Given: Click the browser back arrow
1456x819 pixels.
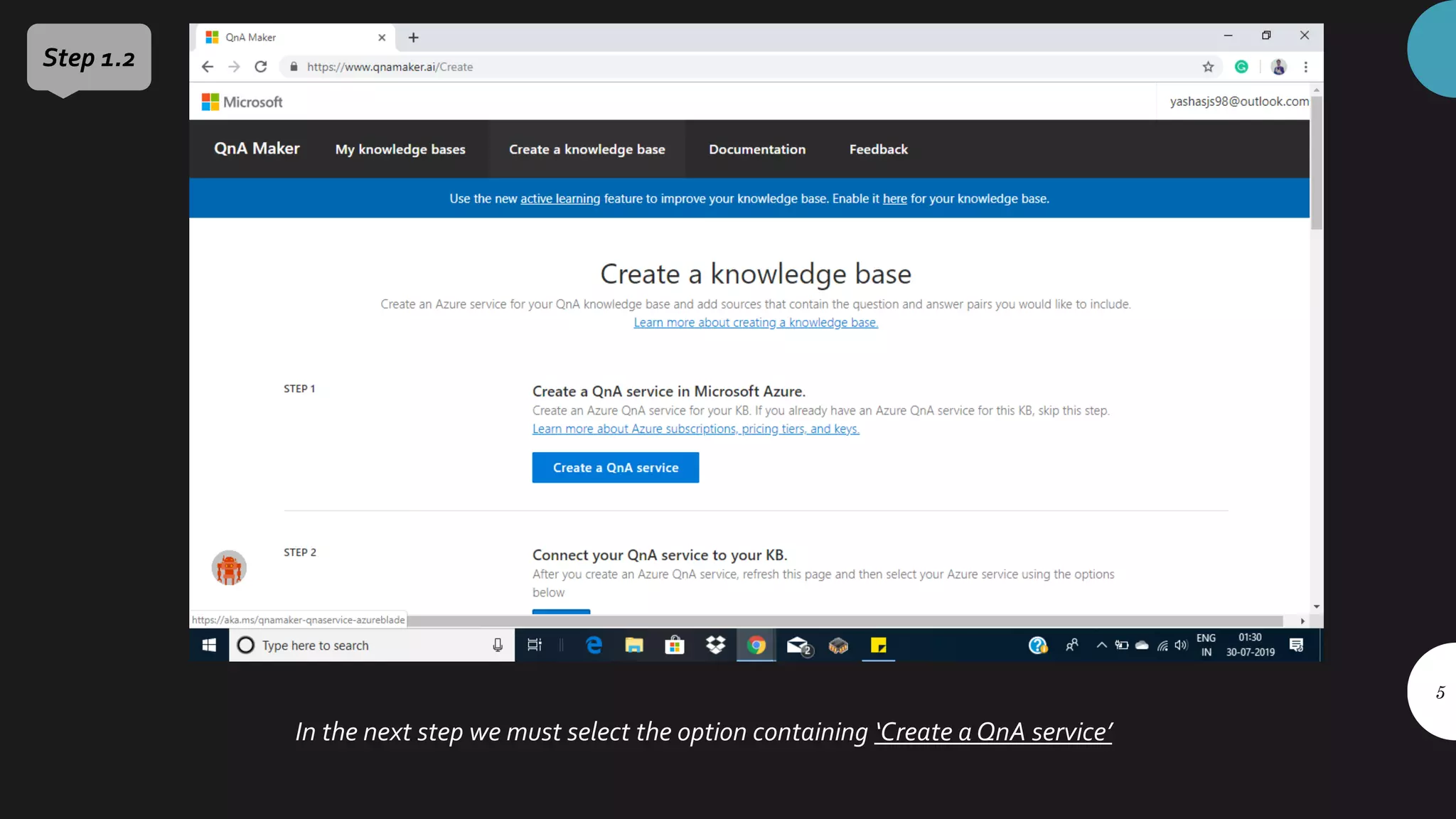Looking at the screenshot, I should point(208,67).
